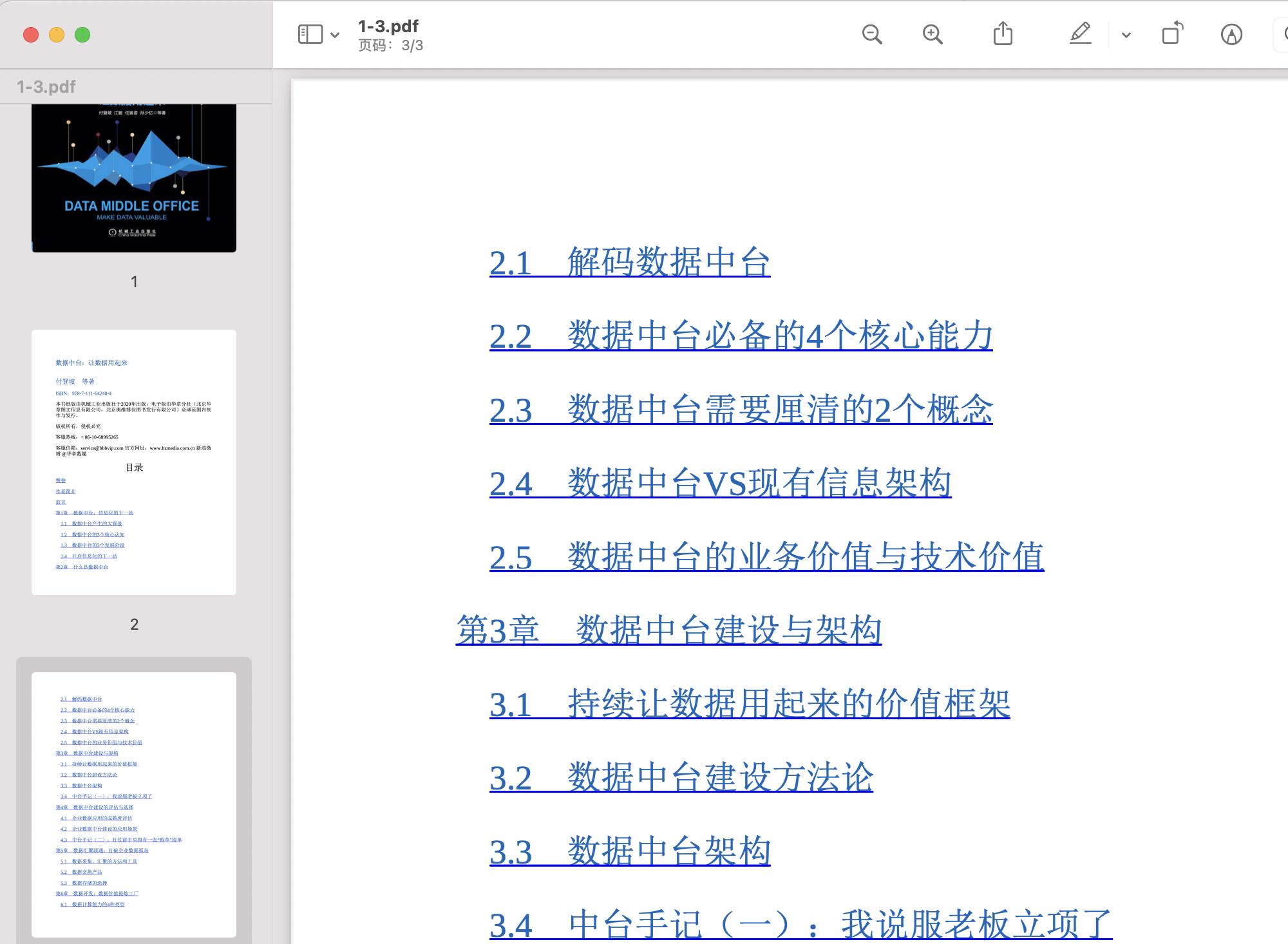The height and width of the screenshot is (944, 1288).
Task: Open link 2.5 数据中台的业务价值与技术价值
Action: point(768,554)
